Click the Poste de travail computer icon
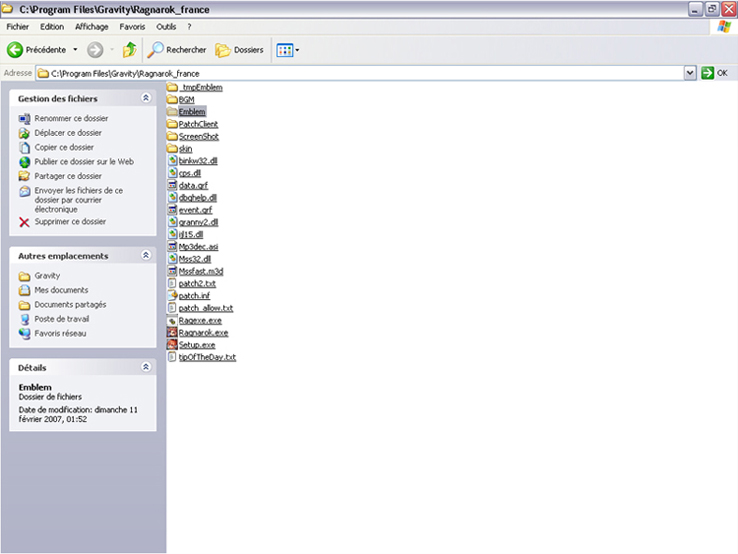Screen dimensions: 738x554 coord(24,319)
